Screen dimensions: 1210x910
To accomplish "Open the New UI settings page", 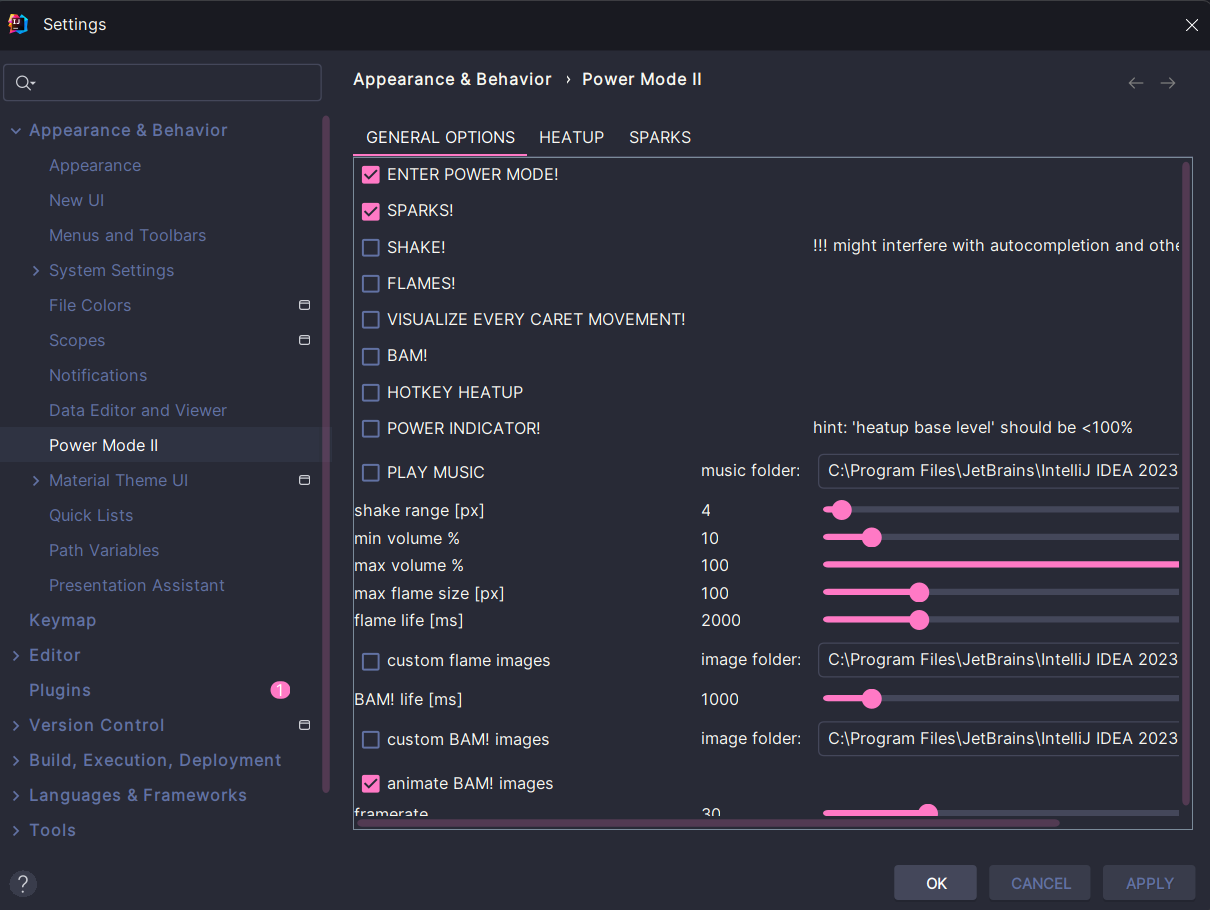I will pos(77,200).
